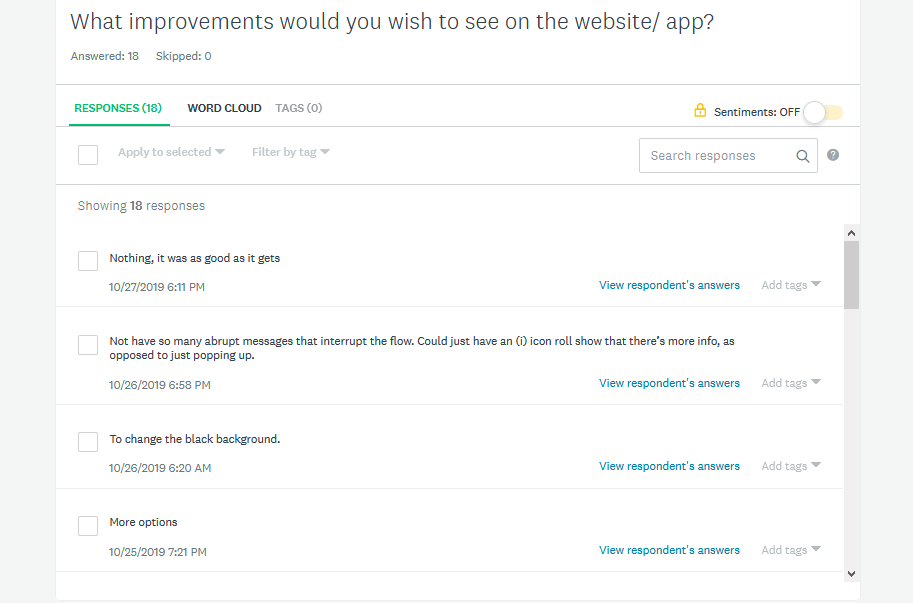Open Add tags for "More options" response

790,550
